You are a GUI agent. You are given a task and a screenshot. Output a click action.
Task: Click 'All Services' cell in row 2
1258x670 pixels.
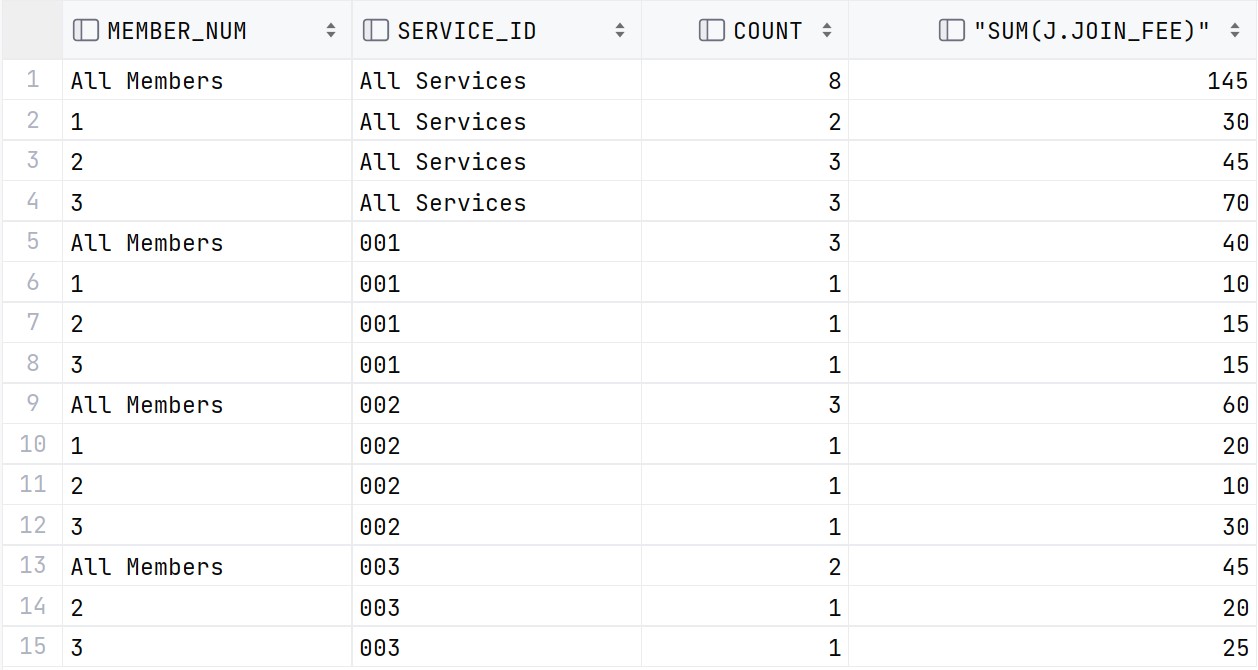click(497, 121)
